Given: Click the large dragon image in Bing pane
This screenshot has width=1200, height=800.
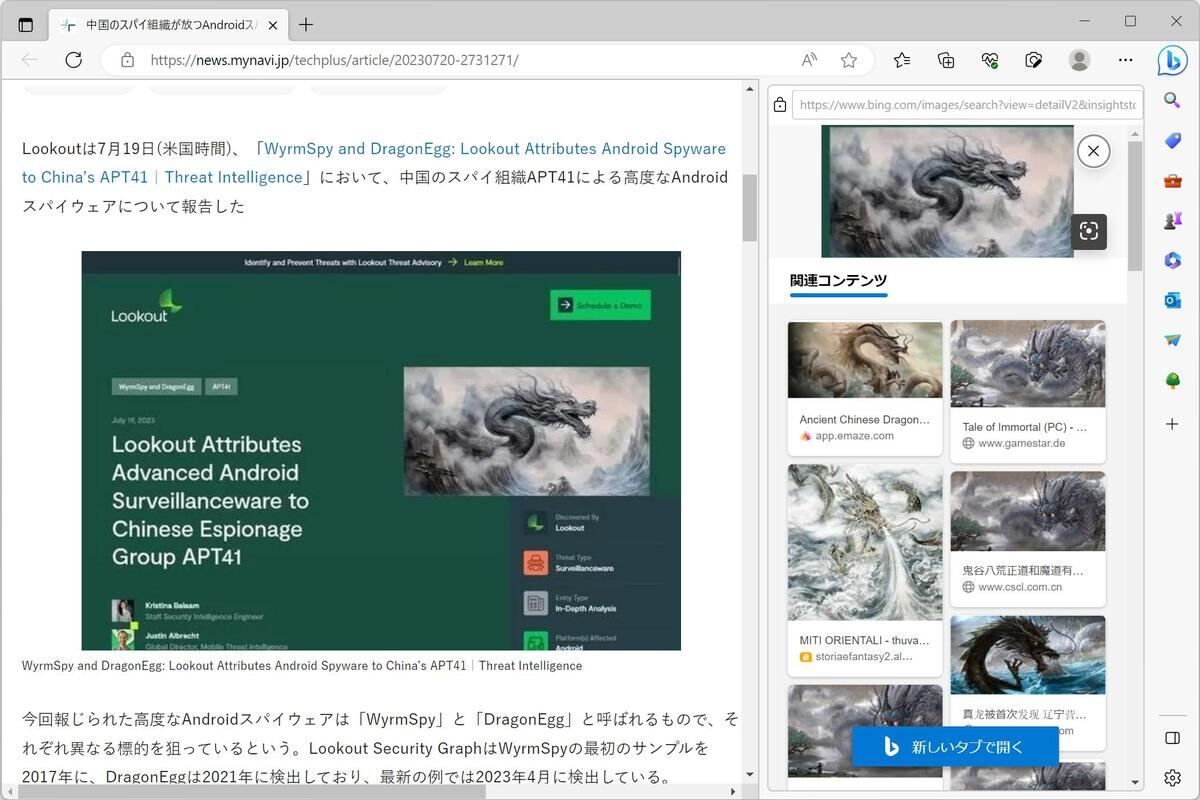Looking at the screenshot, I should click(947, 191).
